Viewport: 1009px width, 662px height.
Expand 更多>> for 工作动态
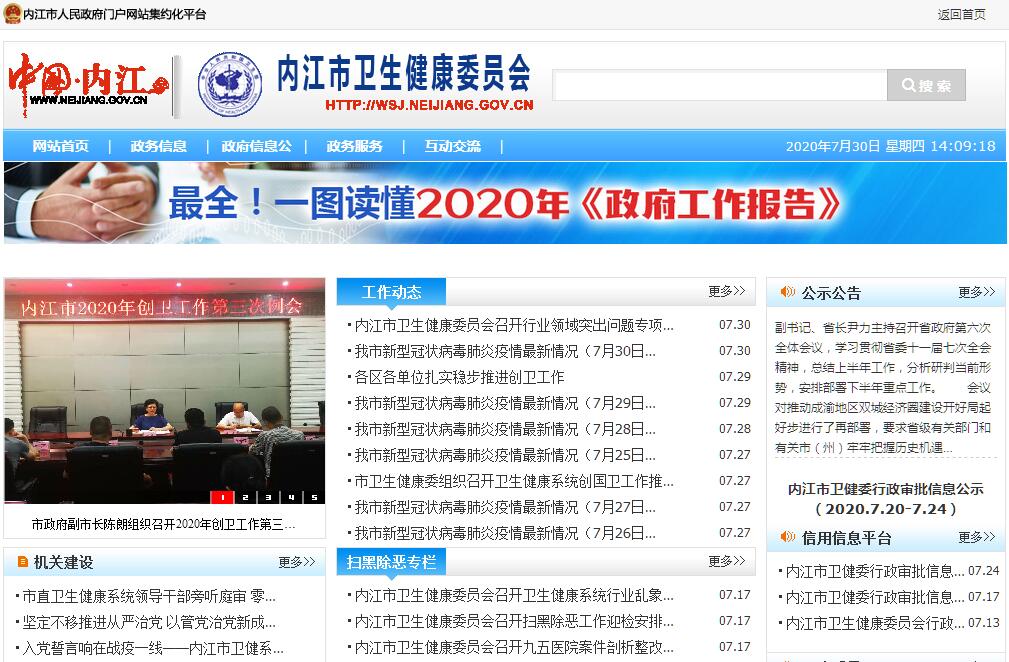pos(727,291)
